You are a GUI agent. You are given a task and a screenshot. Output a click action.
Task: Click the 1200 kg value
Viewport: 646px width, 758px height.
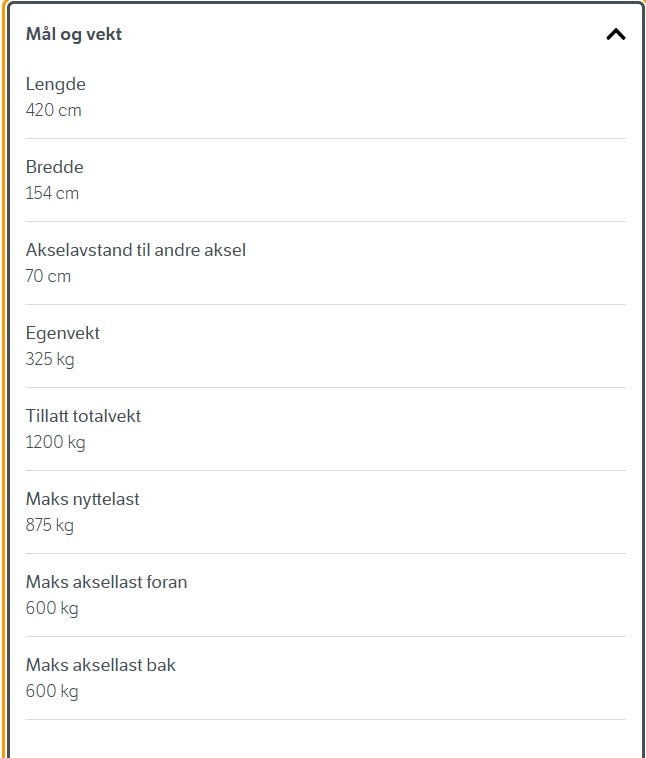pos(56,442)
